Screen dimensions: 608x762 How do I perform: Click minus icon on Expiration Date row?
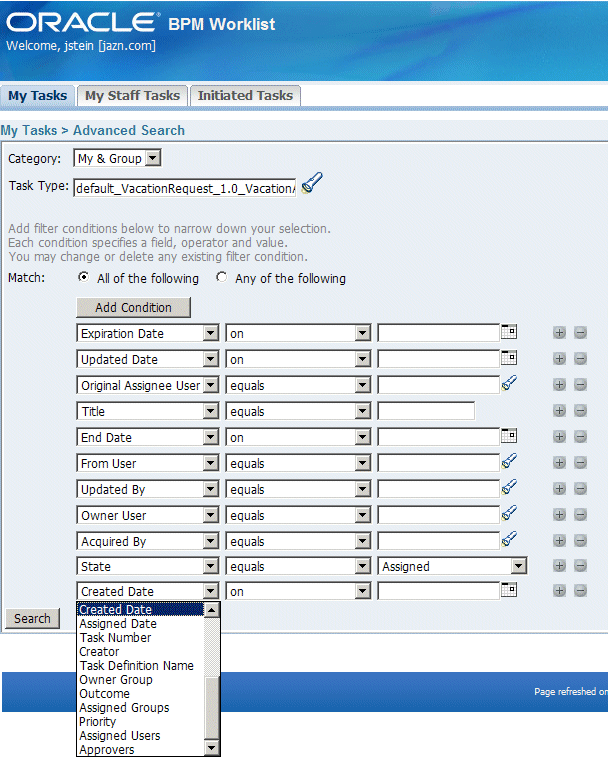(580, 333)
